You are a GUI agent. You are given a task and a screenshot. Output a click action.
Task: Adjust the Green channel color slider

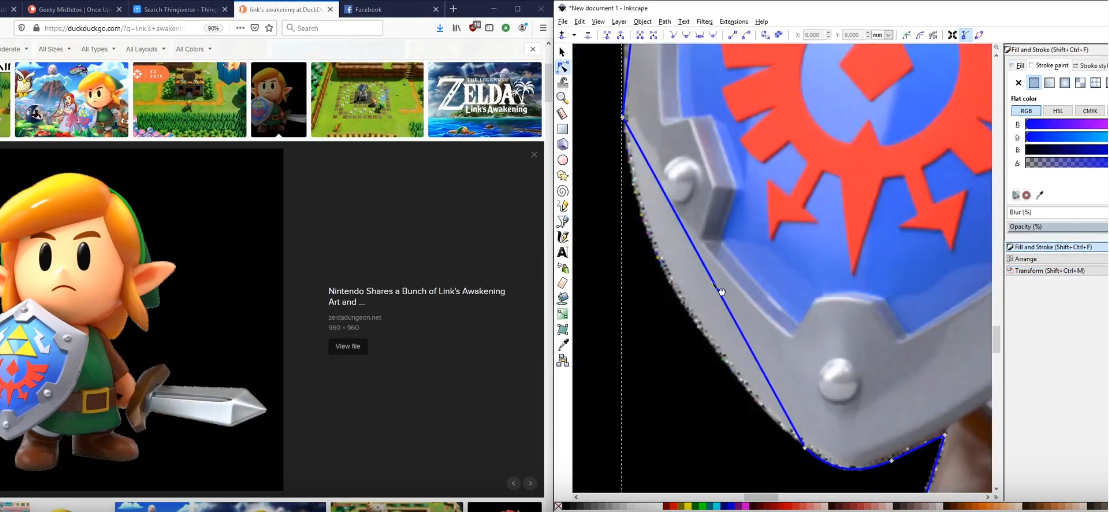[x=1066, y=137]
